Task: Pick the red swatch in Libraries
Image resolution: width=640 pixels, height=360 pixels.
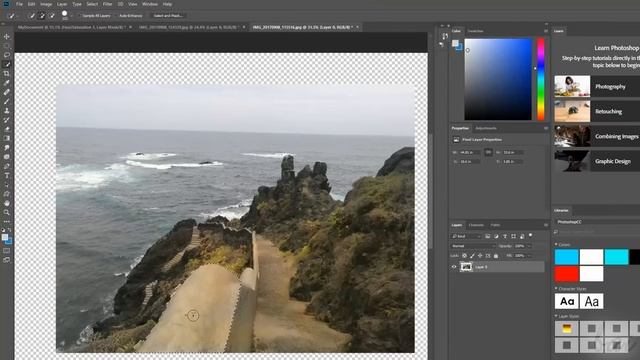Action: coord(567,274)
